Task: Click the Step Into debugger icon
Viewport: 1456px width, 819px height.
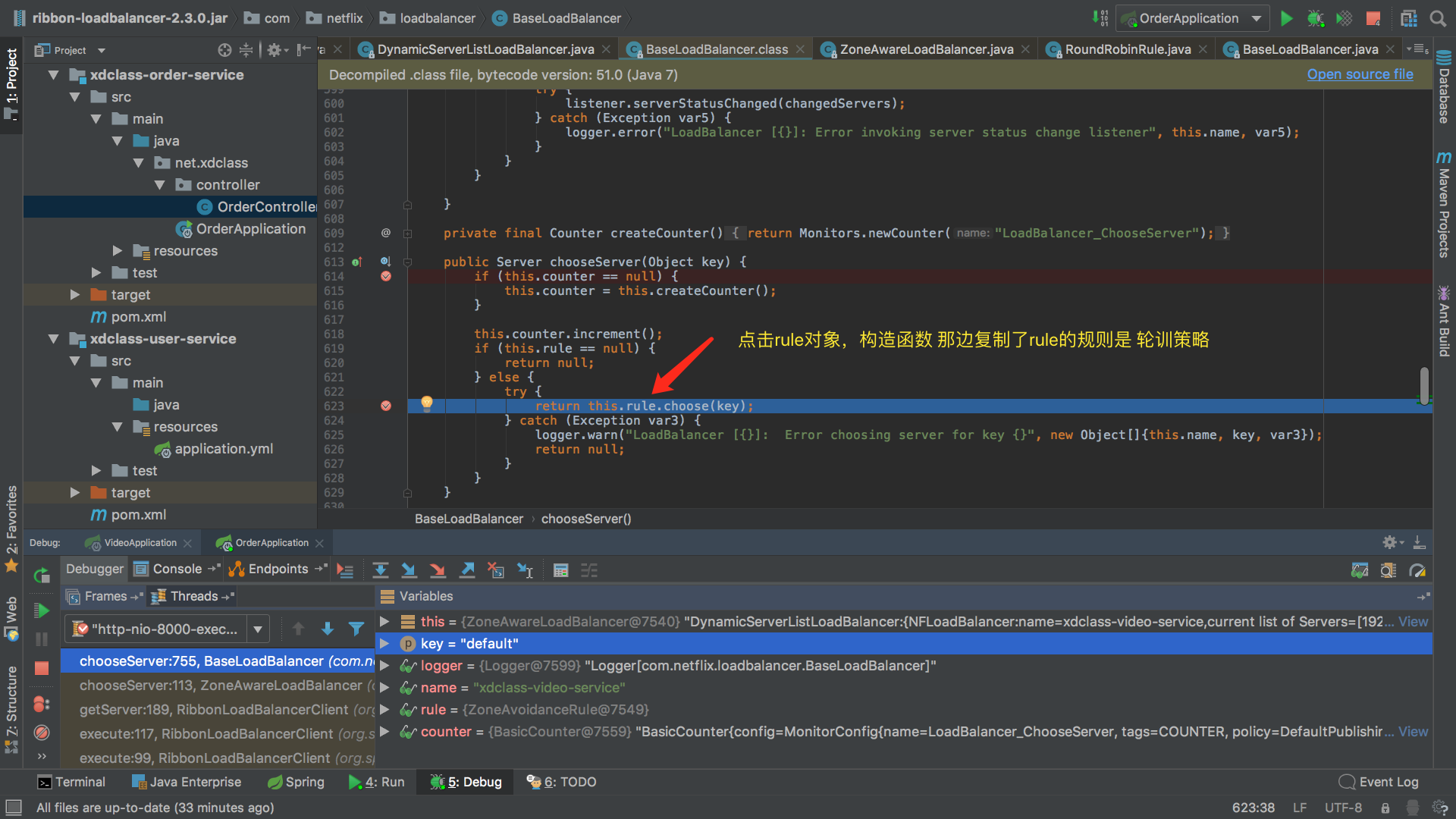Action: point(409,570)
